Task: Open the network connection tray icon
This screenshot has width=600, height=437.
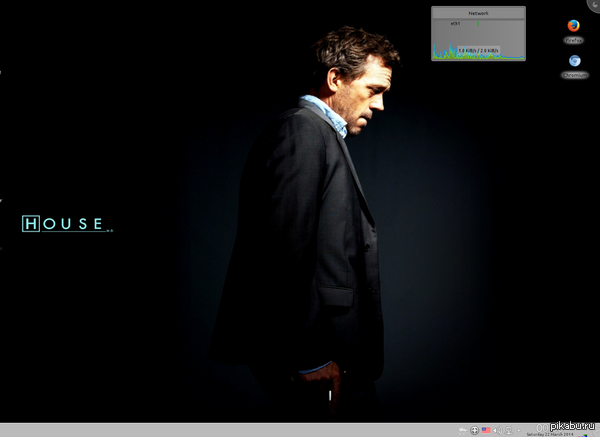Action: pyautogui.click(x=509, y=430)
